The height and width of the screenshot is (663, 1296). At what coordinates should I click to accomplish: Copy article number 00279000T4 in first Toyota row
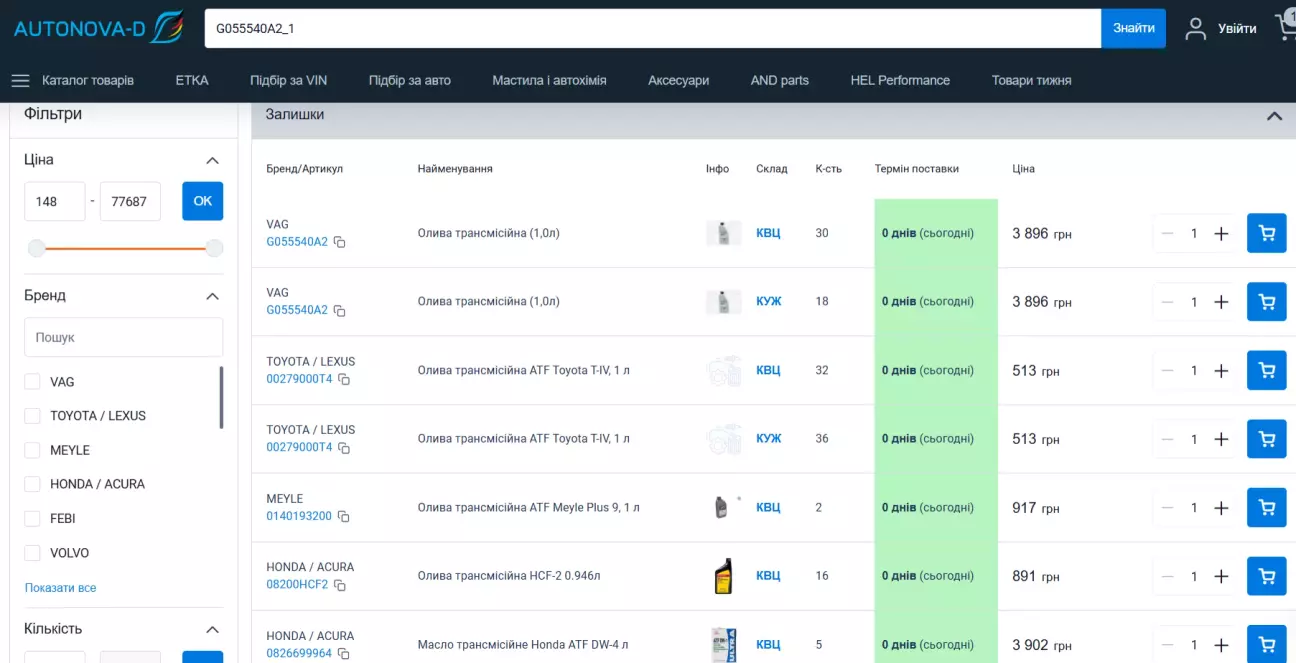tap(344, 379)
